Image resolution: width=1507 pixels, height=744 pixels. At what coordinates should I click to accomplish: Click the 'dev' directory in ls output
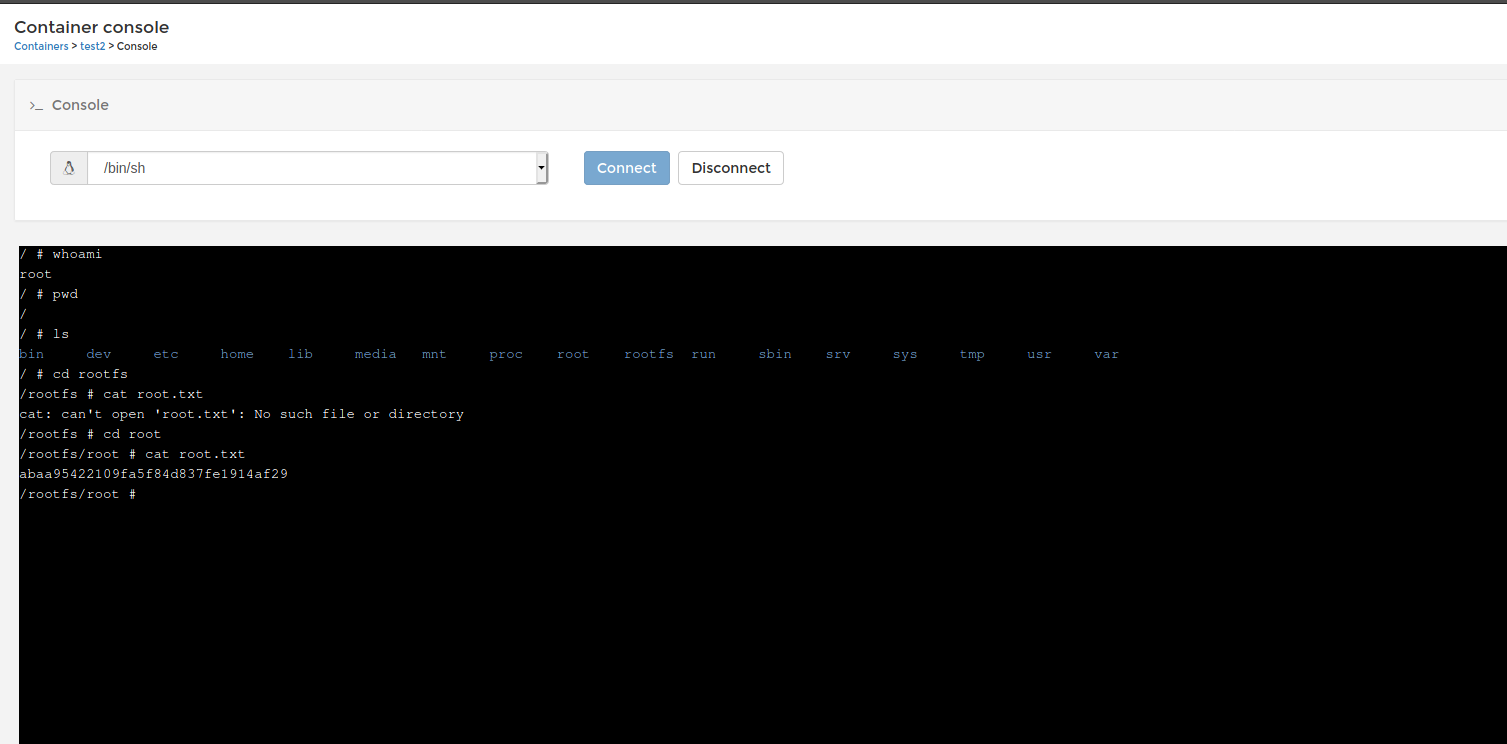[x=99, y=354]
